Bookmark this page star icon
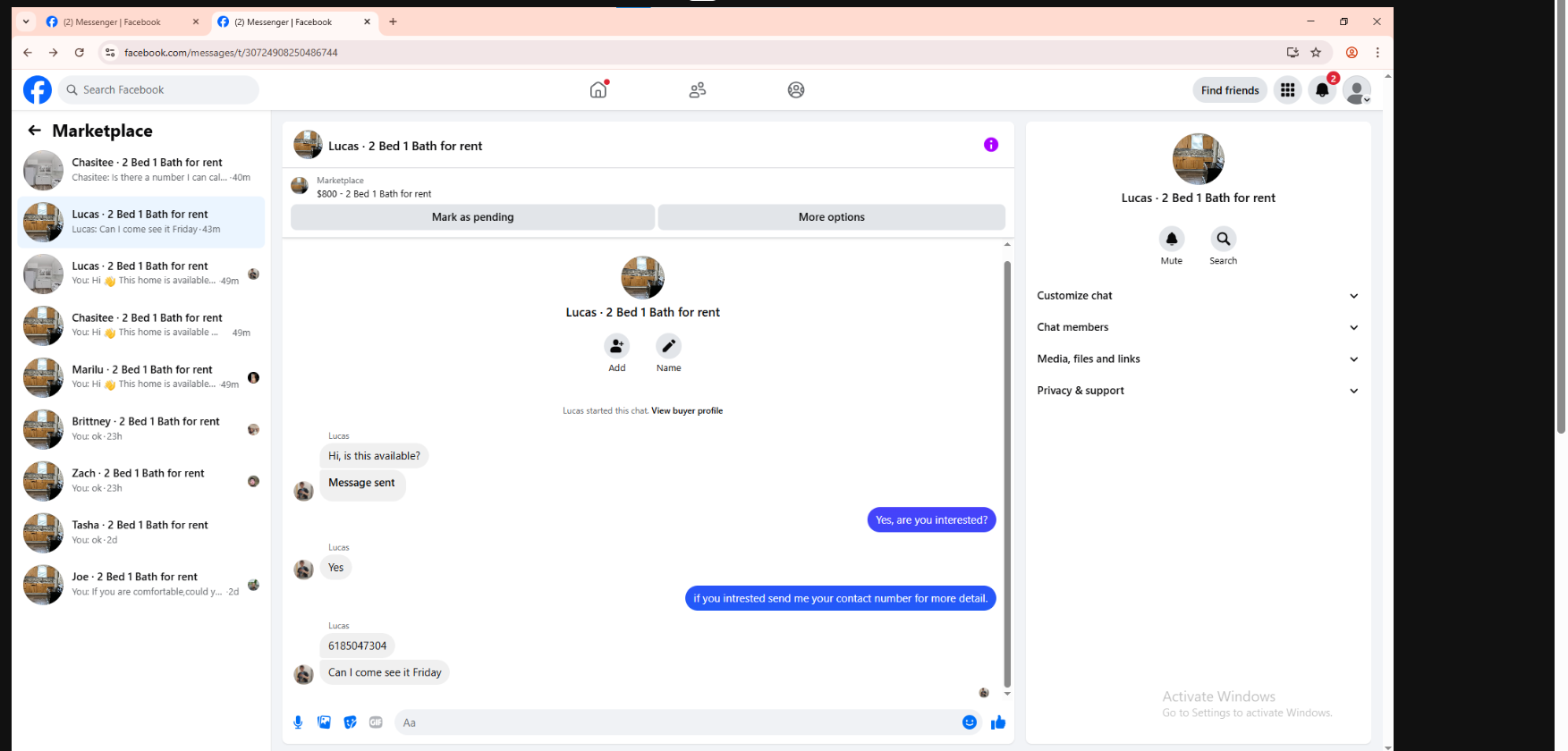The image size is (1568, 751). (1316, 53)
